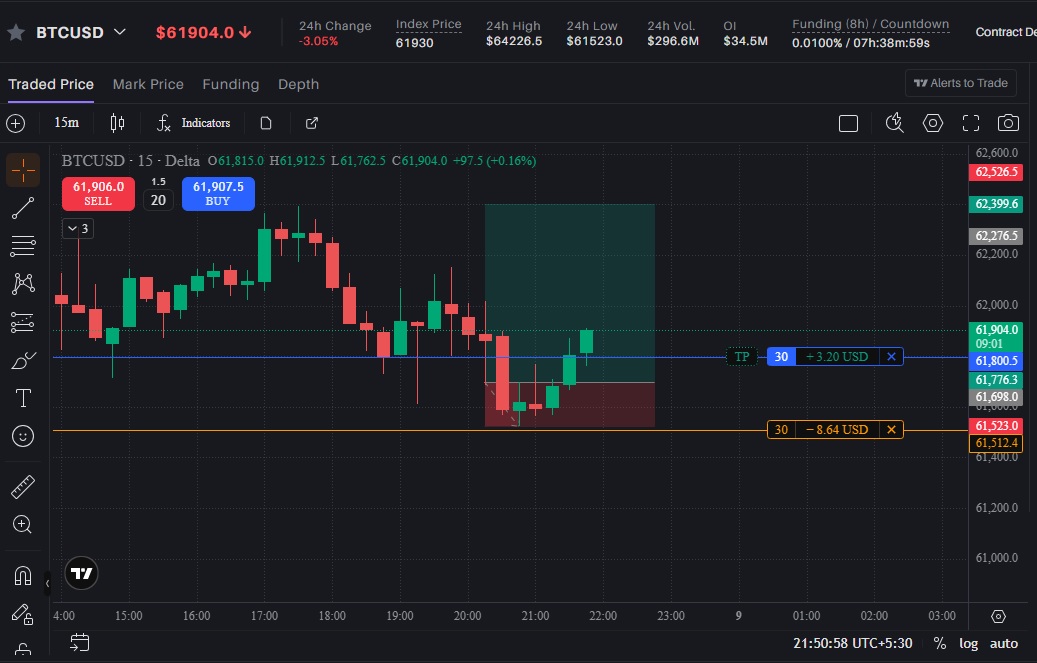1037x663 pixels.
Task: Change the candlestick chart style
Action: (x=117, y=123)
